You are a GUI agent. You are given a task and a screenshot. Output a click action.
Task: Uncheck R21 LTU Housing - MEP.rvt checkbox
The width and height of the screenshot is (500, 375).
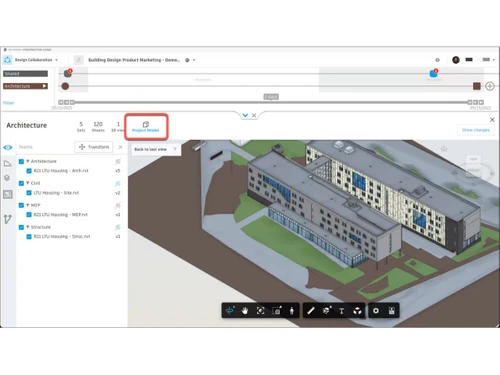pos(29,215)
